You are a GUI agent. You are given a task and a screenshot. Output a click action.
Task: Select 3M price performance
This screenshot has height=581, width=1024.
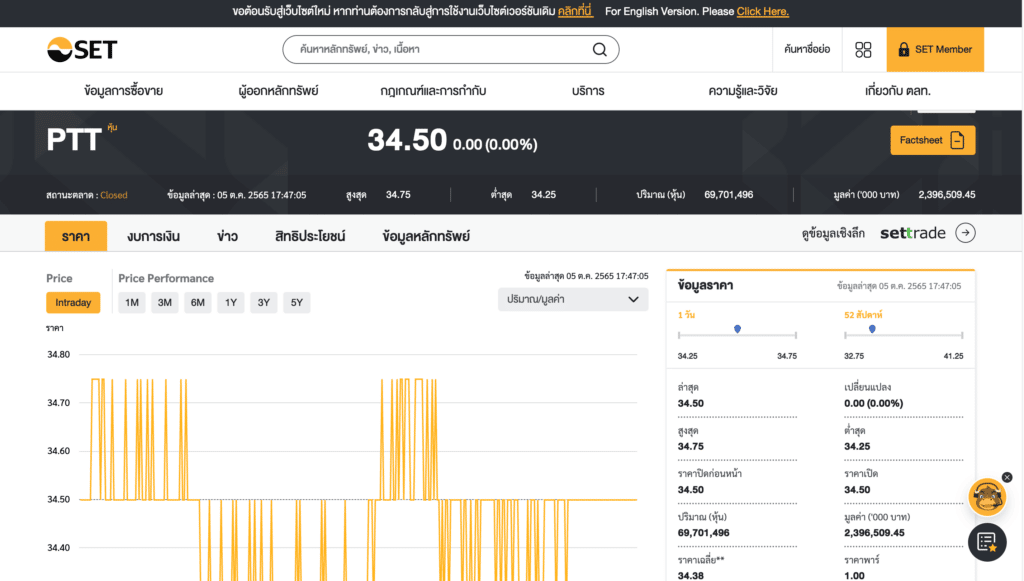point(165,302)
